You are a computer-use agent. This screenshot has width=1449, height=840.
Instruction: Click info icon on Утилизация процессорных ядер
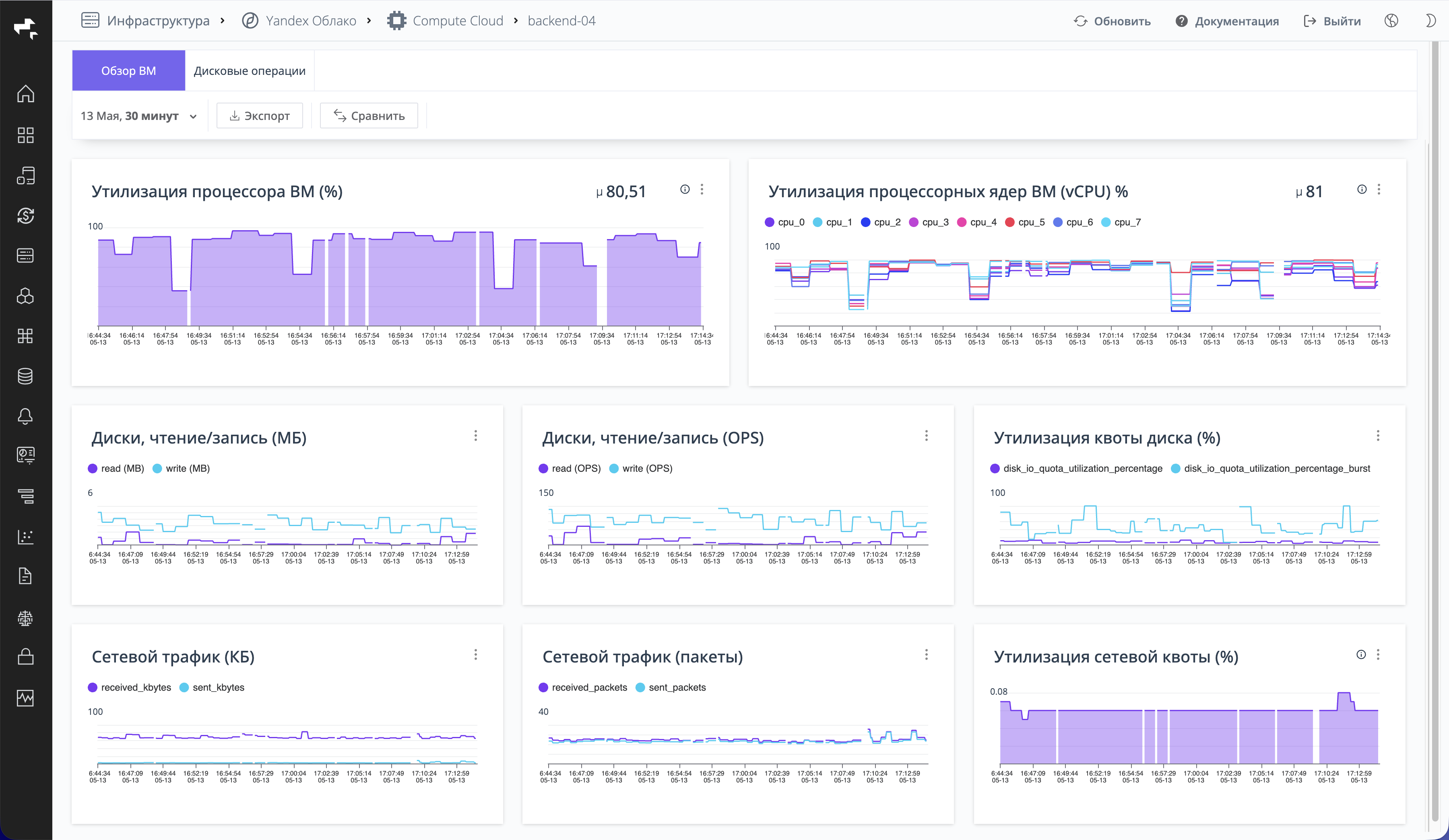coord(1362,189)
